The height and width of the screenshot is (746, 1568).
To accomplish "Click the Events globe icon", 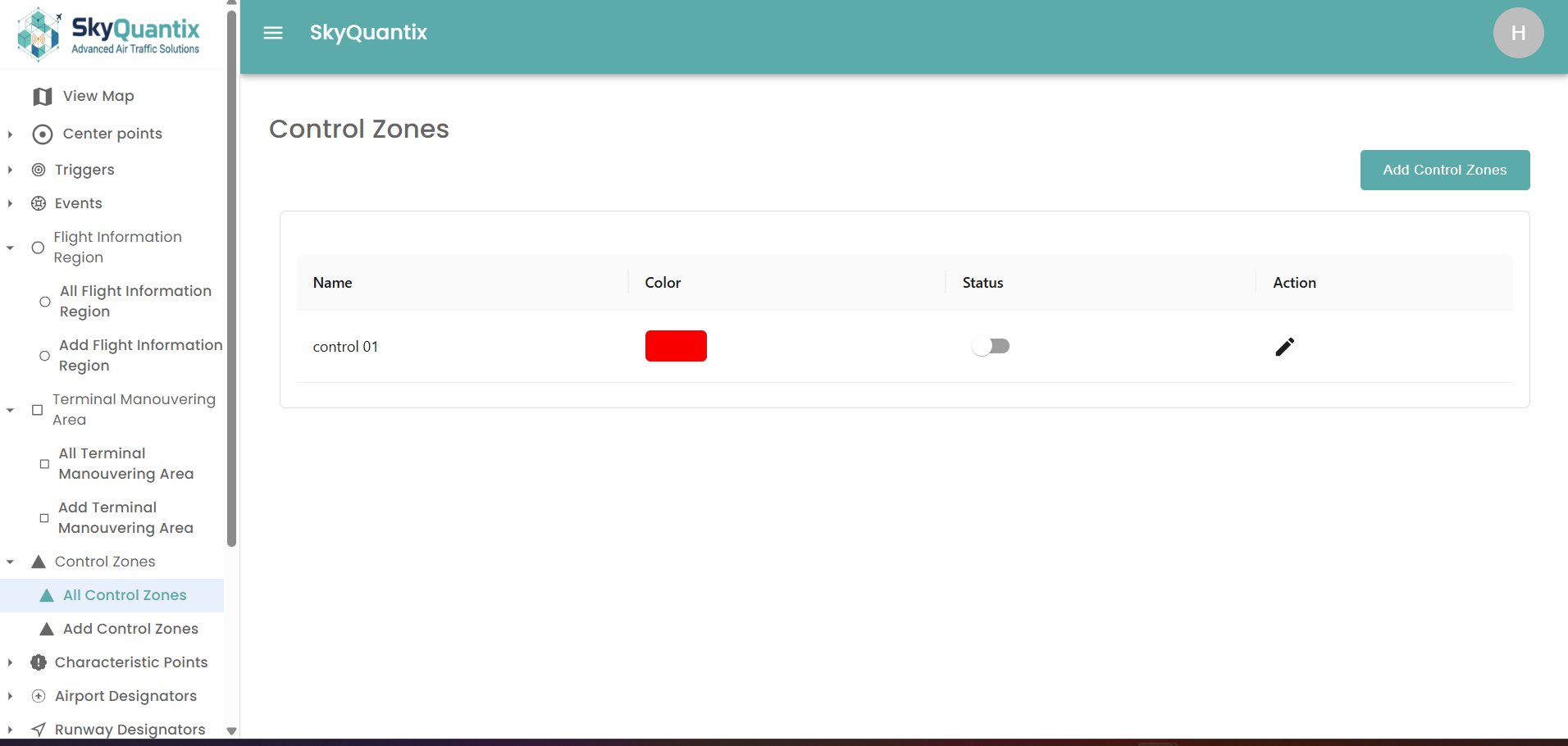I will point(39,203).
